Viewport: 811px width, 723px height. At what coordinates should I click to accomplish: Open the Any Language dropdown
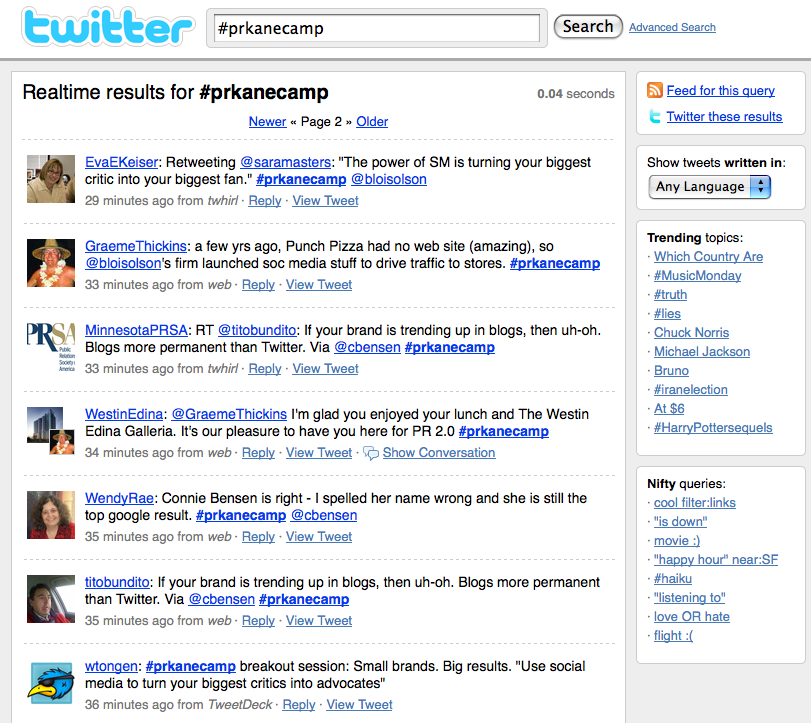pos(710,187)
